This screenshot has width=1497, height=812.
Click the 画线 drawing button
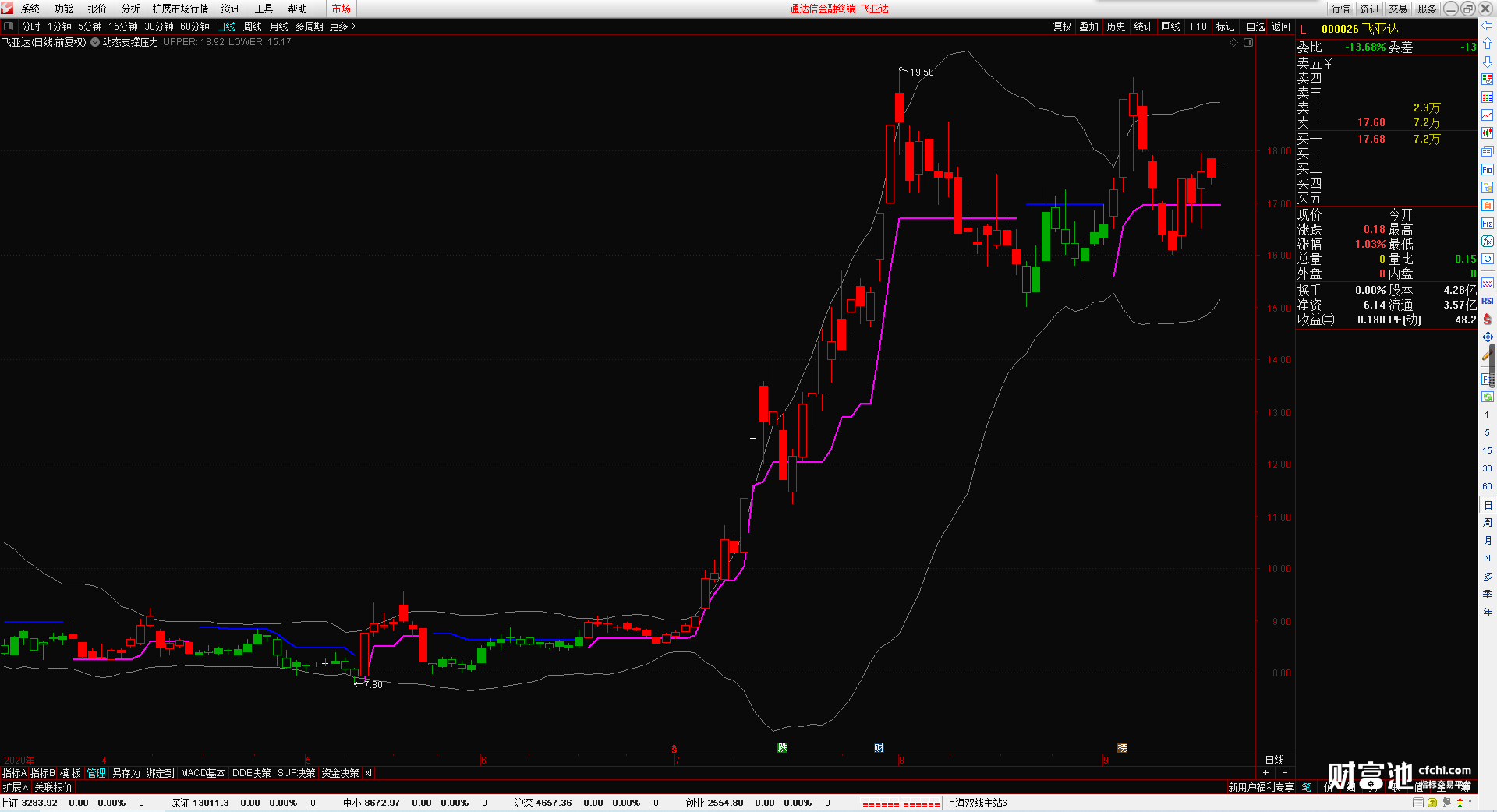(x=1170, y=26)
